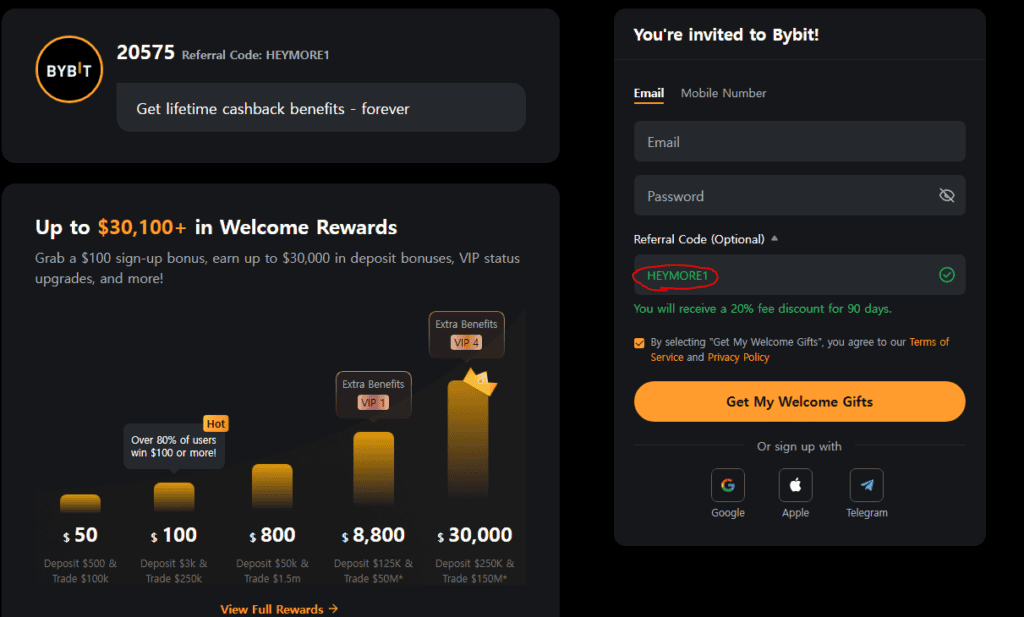Sign up with Google
Viewport: 1024px width, 617px height.
click(x=728, y=486)
